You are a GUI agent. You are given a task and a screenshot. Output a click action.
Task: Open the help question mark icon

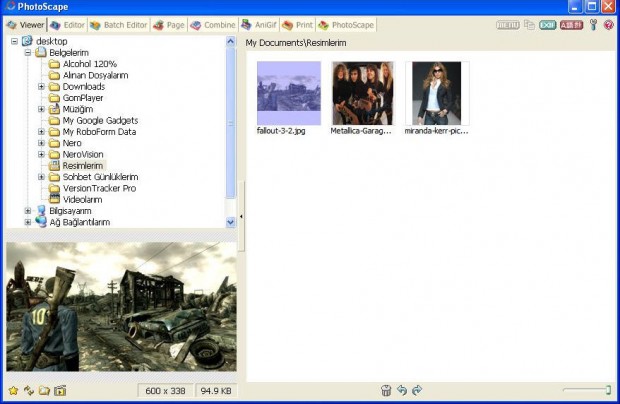click(x=609, y=25)
